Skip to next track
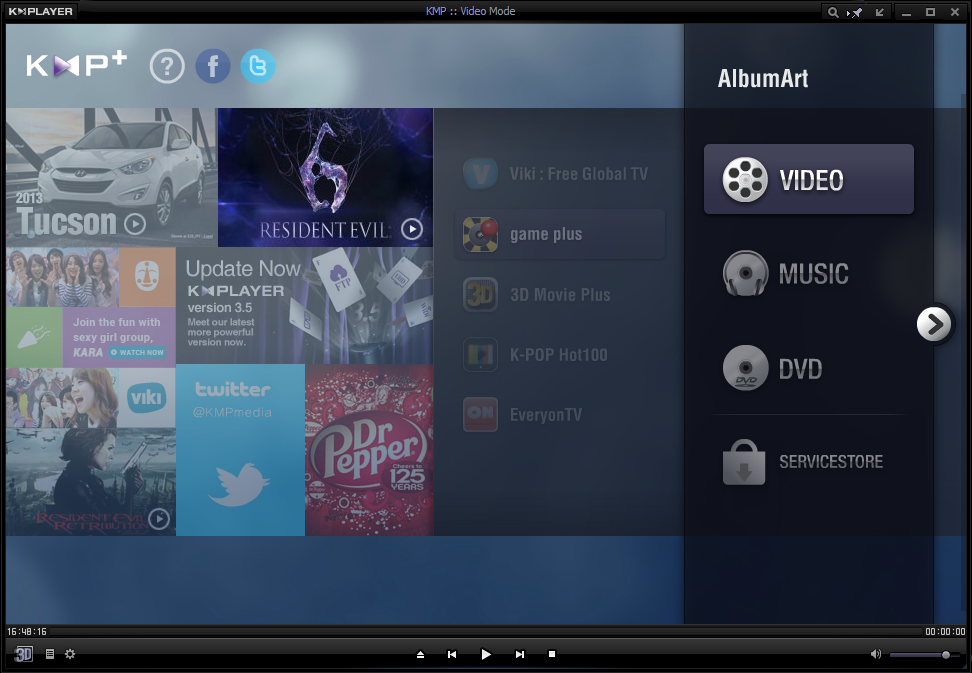This screenshot has width=972, height=673. (x=519, y=654)
